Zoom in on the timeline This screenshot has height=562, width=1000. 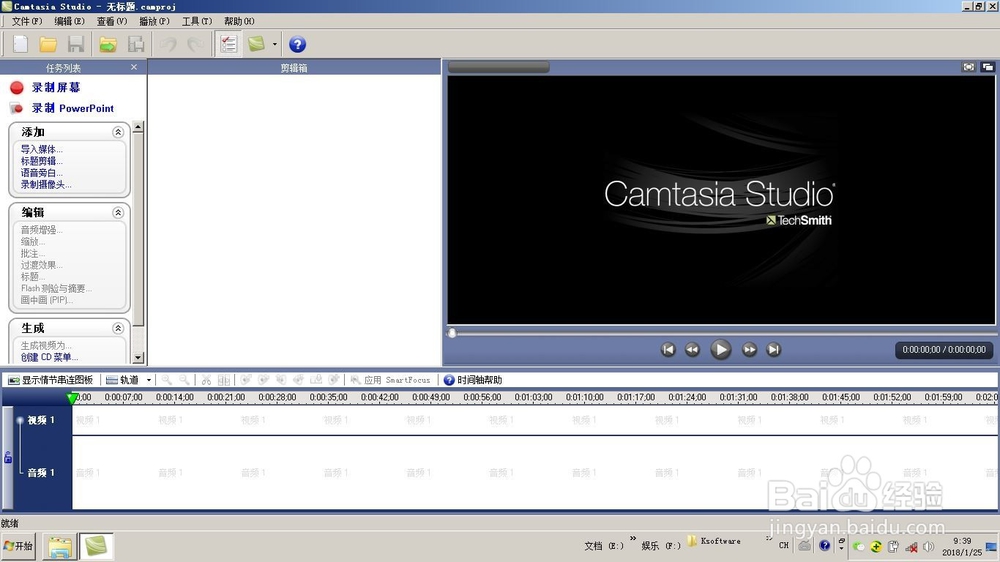point(166,380)
